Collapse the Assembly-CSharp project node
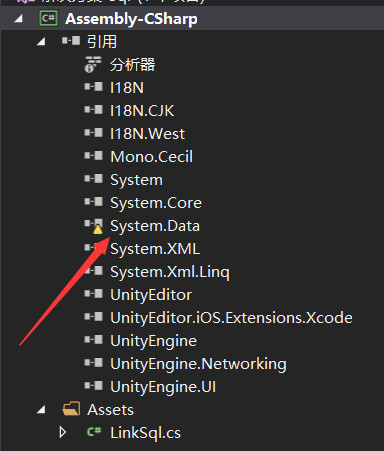Viewport: 384px width, 451px height. [x=19, y=19]
